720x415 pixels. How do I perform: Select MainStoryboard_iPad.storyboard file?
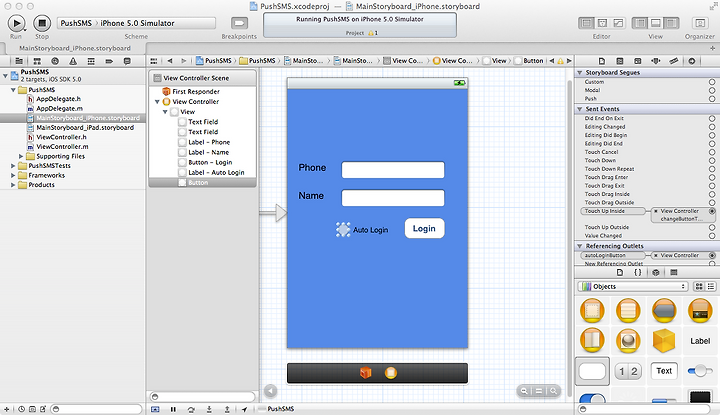click(85, 128)
